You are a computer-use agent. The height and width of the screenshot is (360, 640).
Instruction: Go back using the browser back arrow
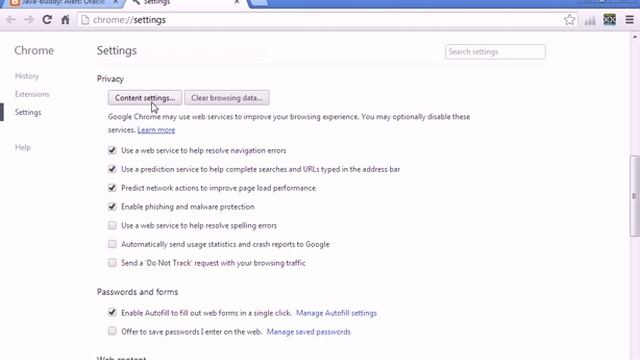pos(11,20)
